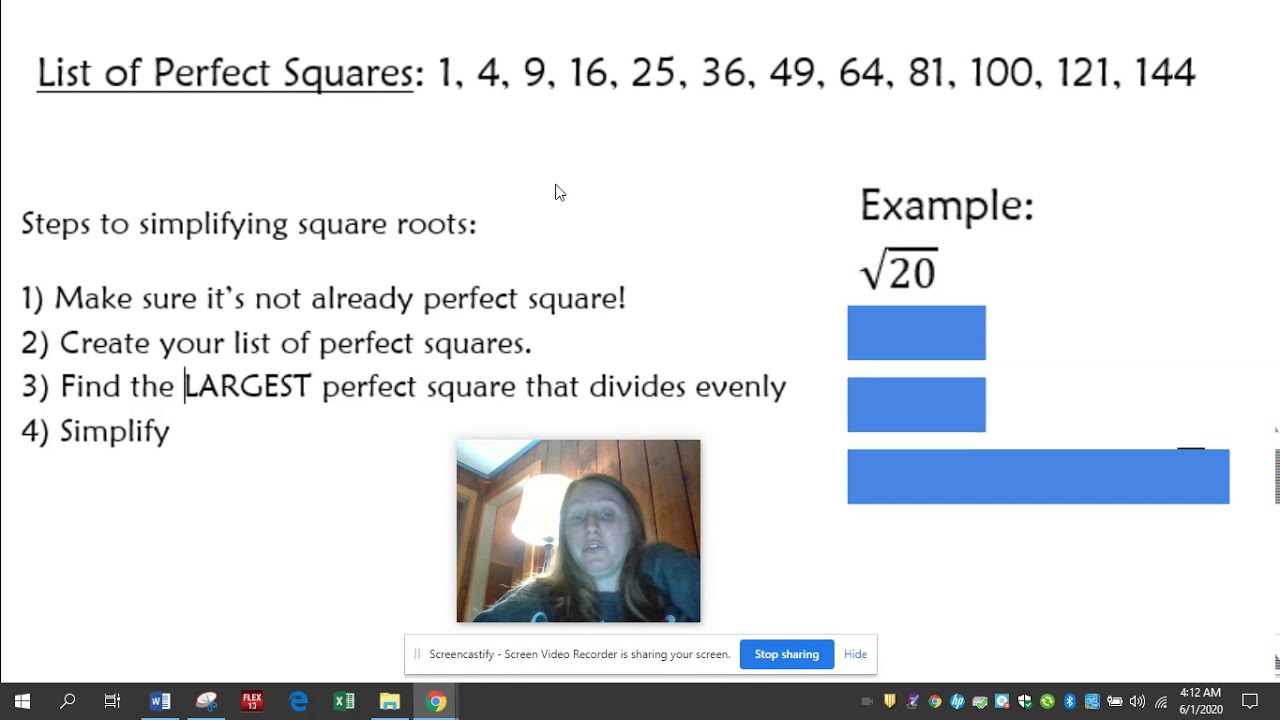Open the Snipping Tool taskbar icon
The height and width of the screenshot is (720, 1280).
[207, 701]
